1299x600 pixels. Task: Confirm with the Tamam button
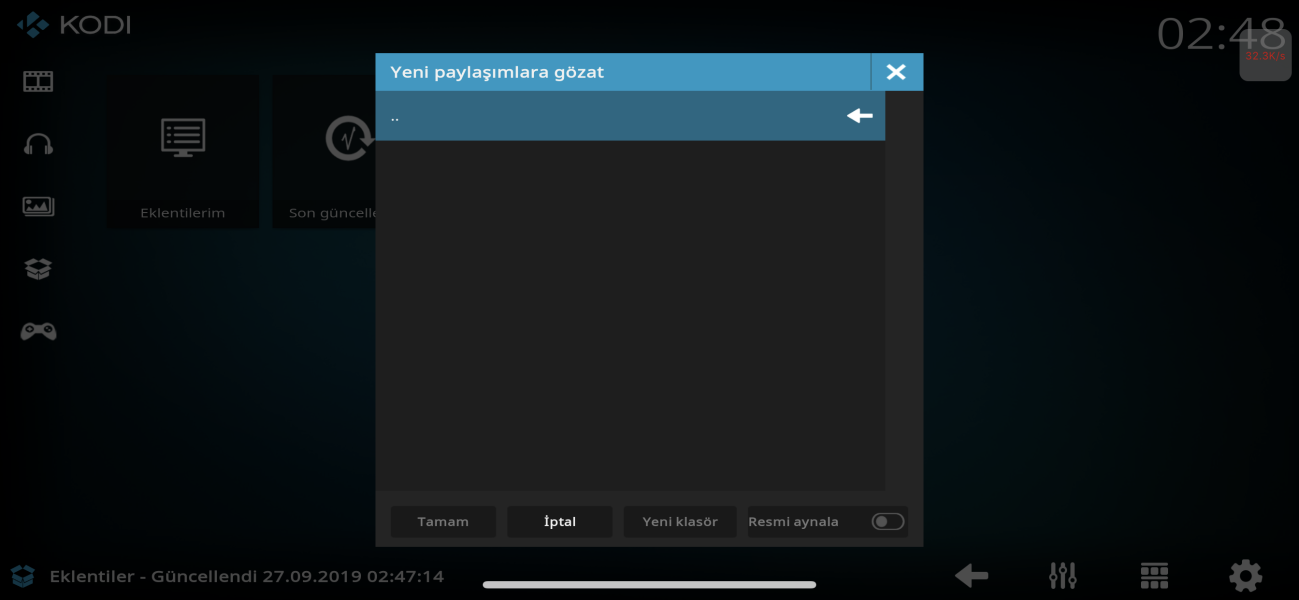coord(443,521)
